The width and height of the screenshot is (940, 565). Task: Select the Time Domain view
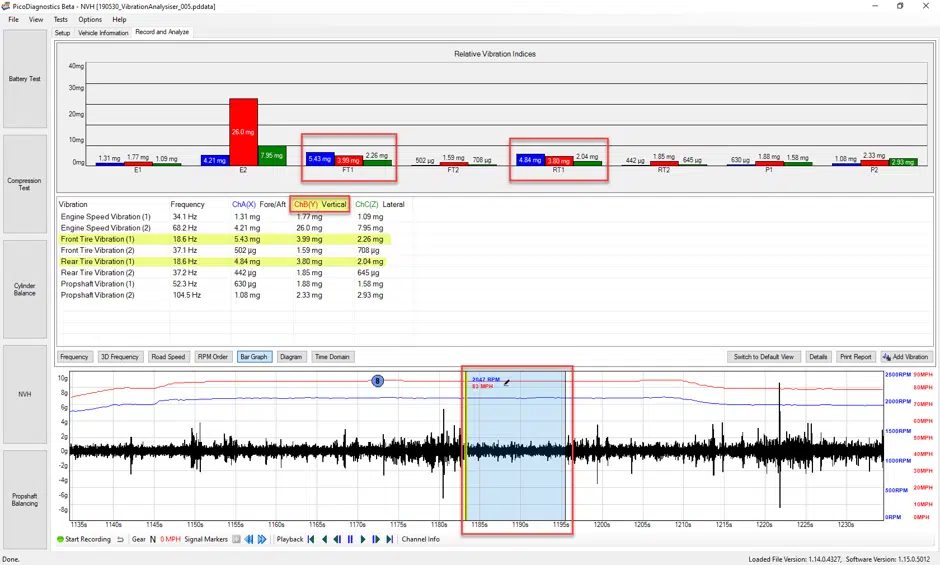tap(332, 357)
